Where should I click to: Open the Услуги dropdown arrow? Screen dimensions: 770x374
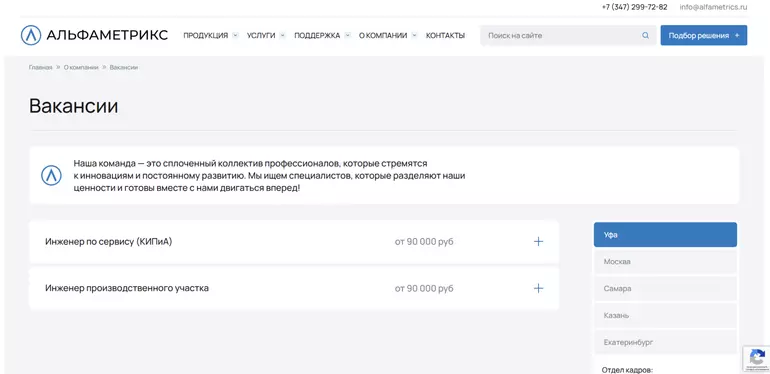click(282, 35)
